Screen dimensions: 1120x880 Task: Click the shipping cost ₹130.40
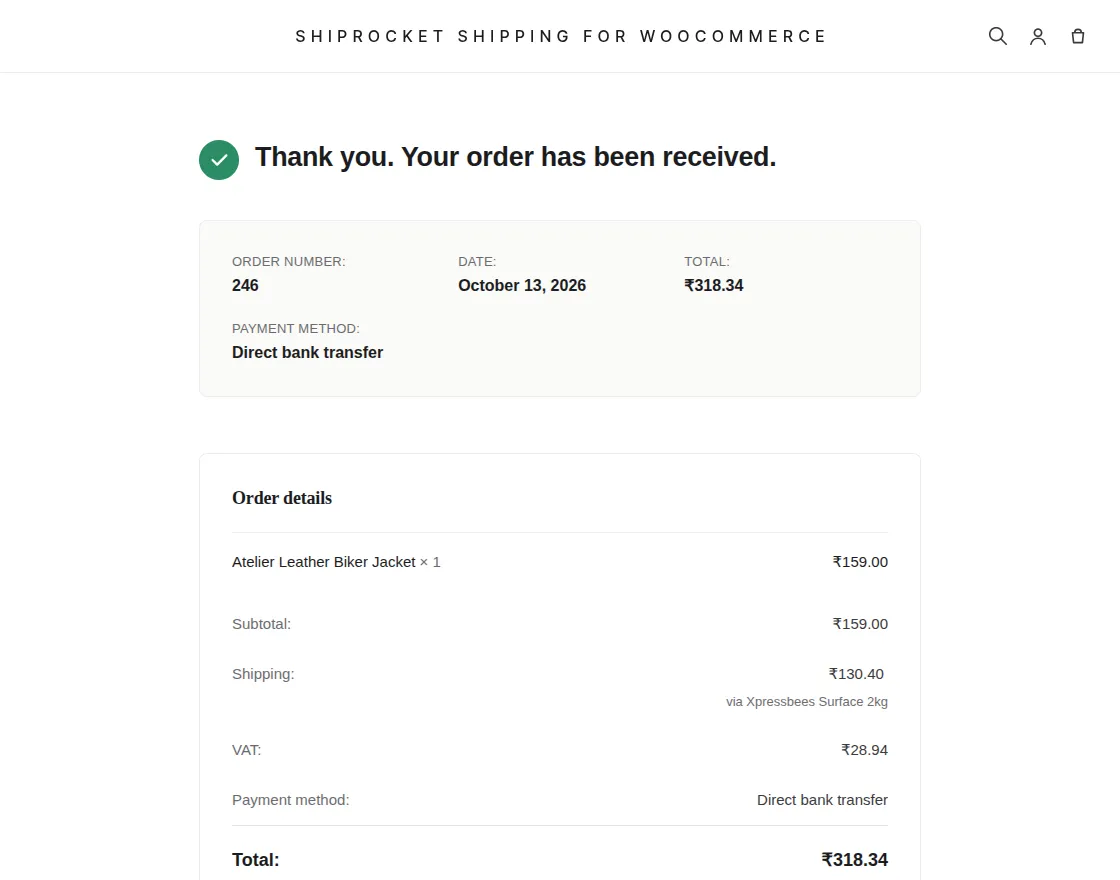(x=856, y=674)
